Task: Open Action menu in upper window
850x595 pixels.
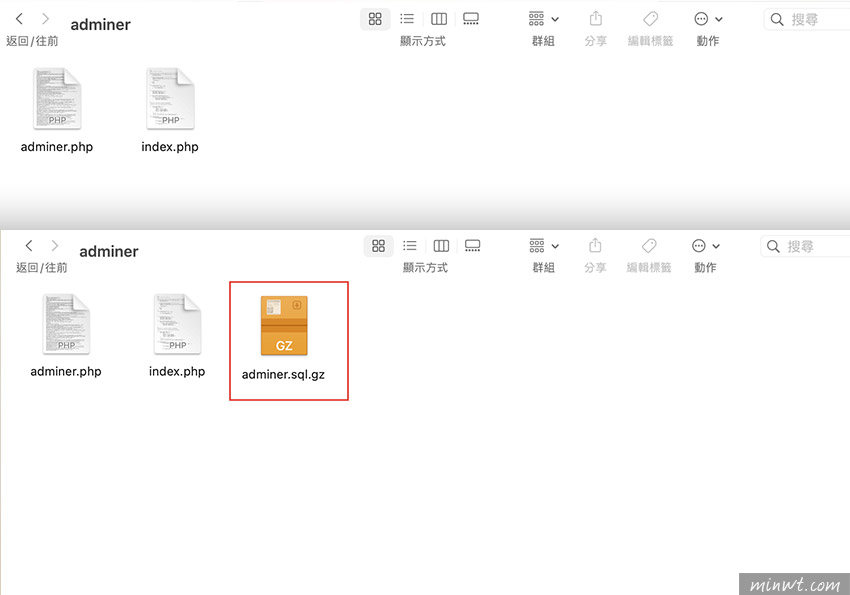Action: (x=708, y=19)
